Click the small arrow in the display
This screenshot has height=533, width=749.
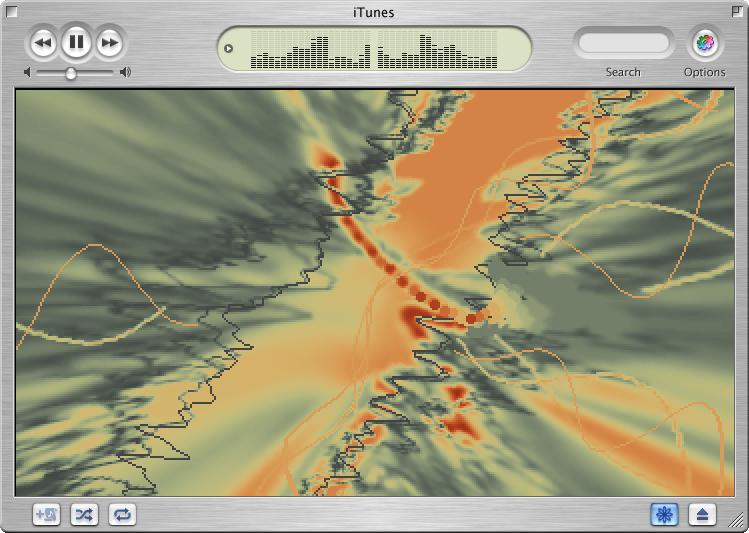[228, 48]
